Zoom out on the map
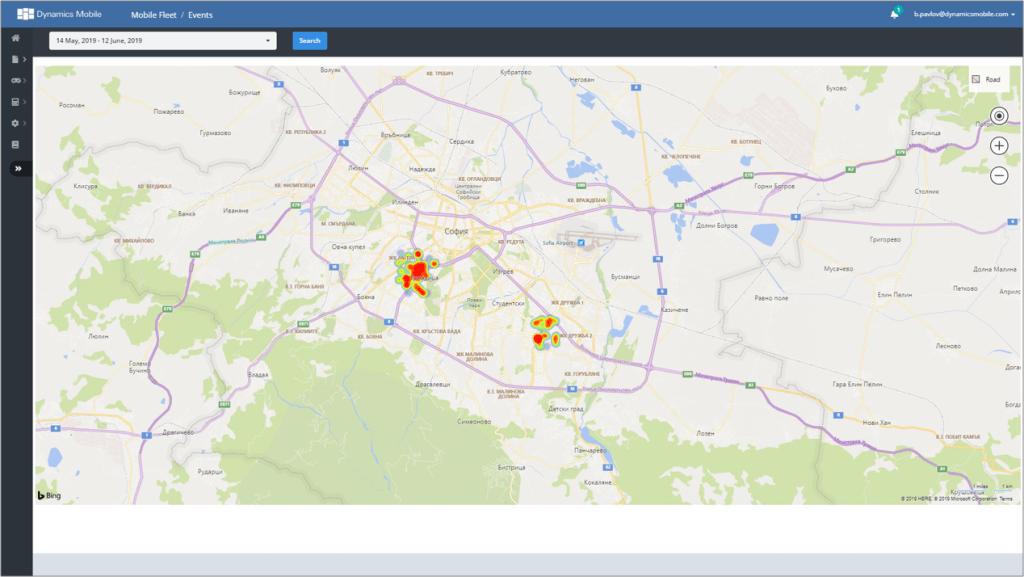Screen dimensions: 1024x577 click(x=999, y=175)
